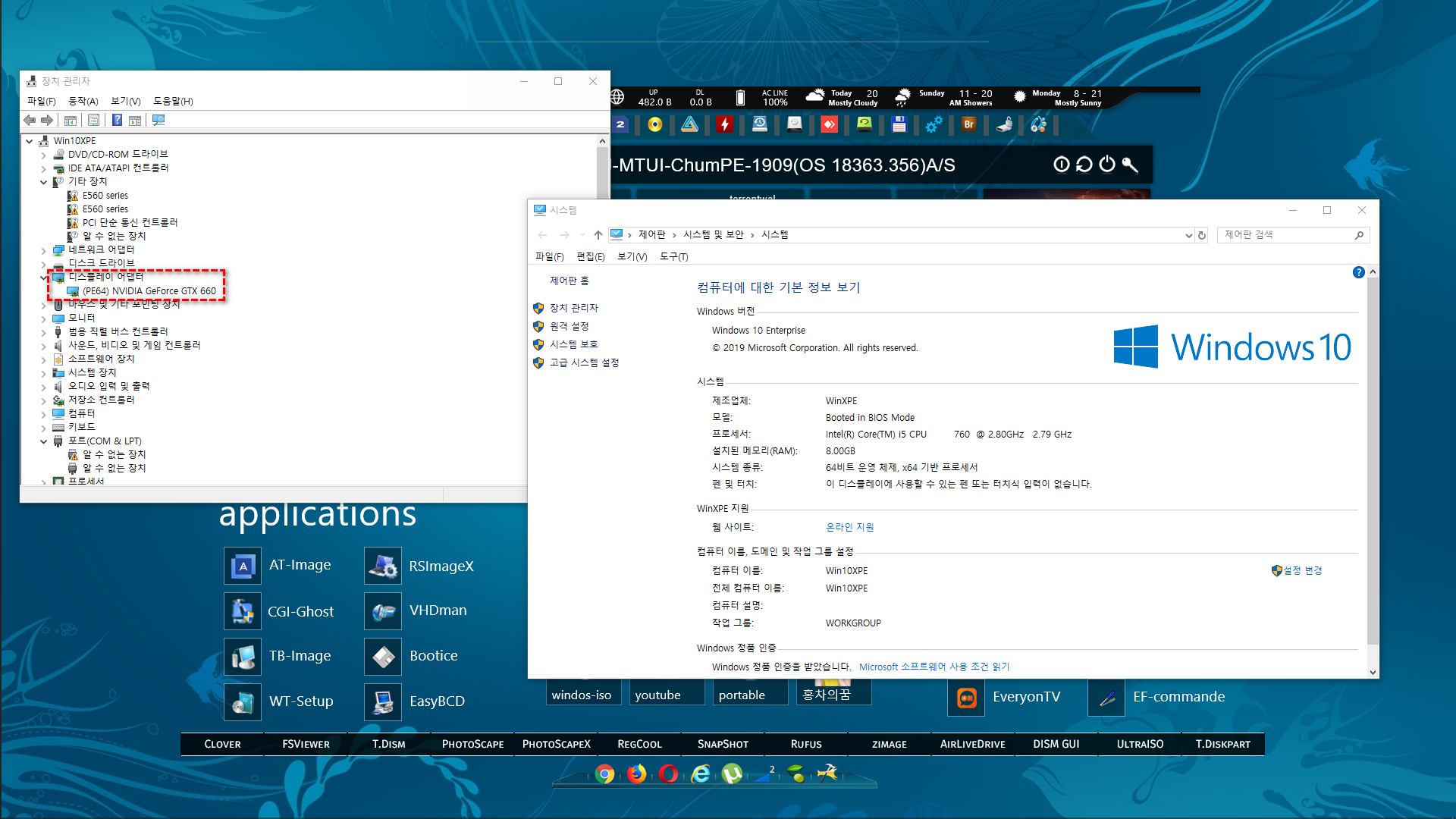Image resolution: width=1456 pixels, height=819 pixels.
Task: Expand the 모니터 node
Action: [43, 318]
